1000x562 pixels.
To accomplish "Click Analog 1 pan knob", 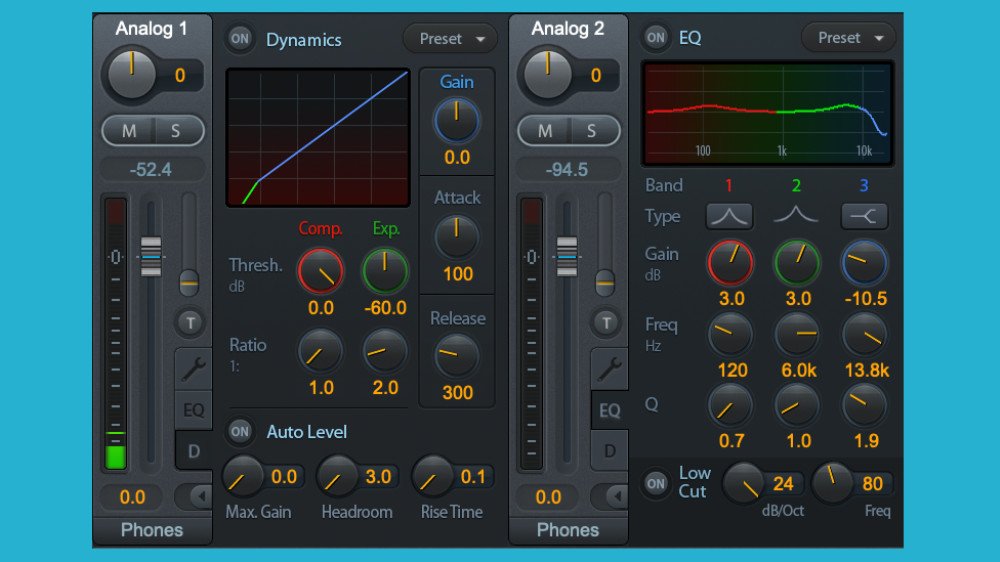I will coord(132,75).
